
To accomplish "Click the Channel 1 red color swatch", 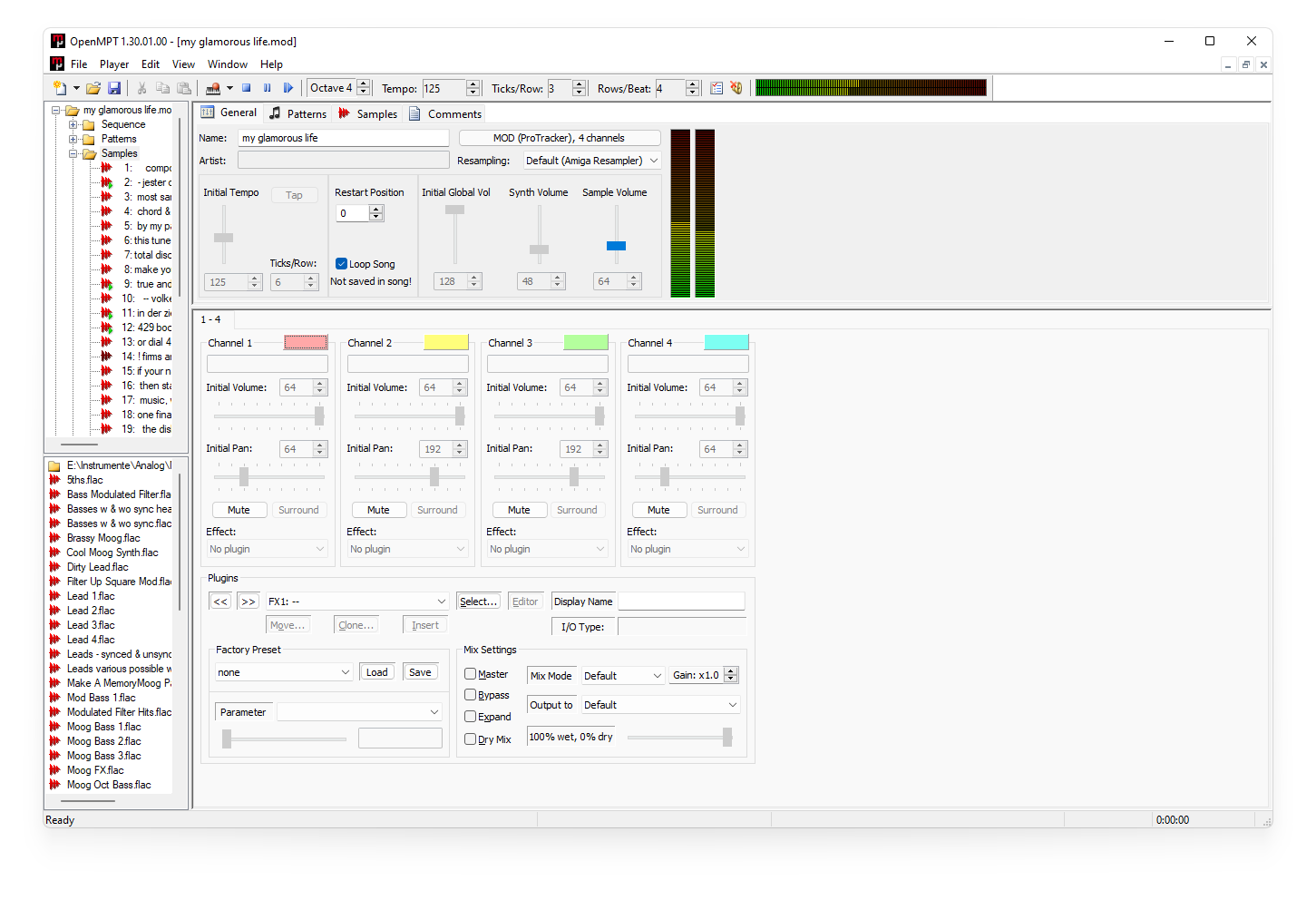I will pos(307,343).
